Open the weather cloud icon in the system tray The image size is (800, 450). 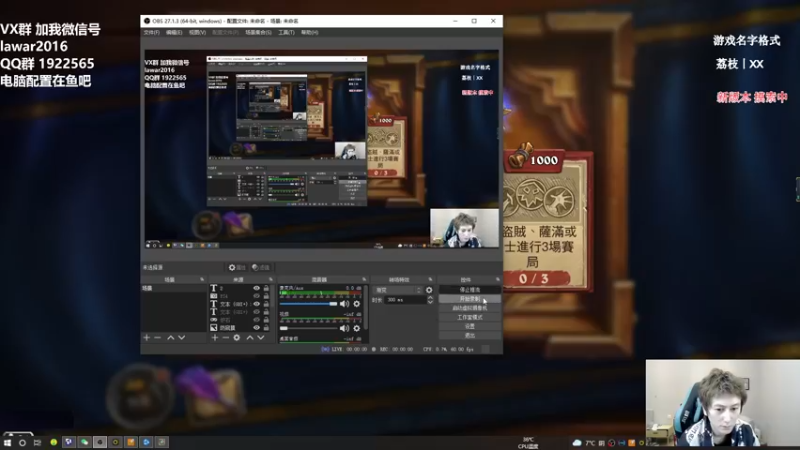pos(577,443)
